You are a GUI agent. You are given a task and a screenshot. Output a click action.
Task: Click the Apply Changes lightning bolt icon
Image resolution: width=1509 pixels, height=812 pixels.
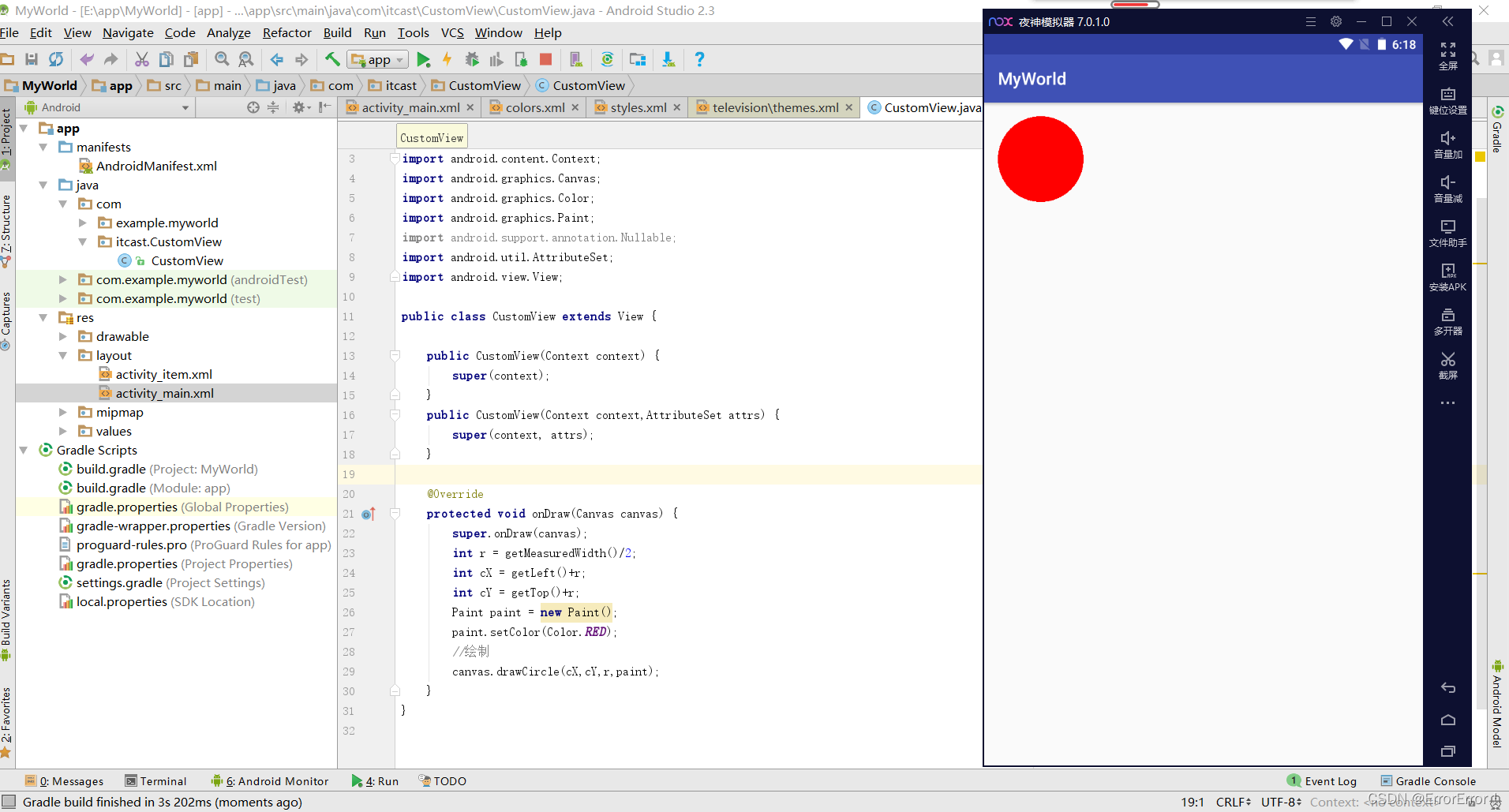click(x=447, y=59)
